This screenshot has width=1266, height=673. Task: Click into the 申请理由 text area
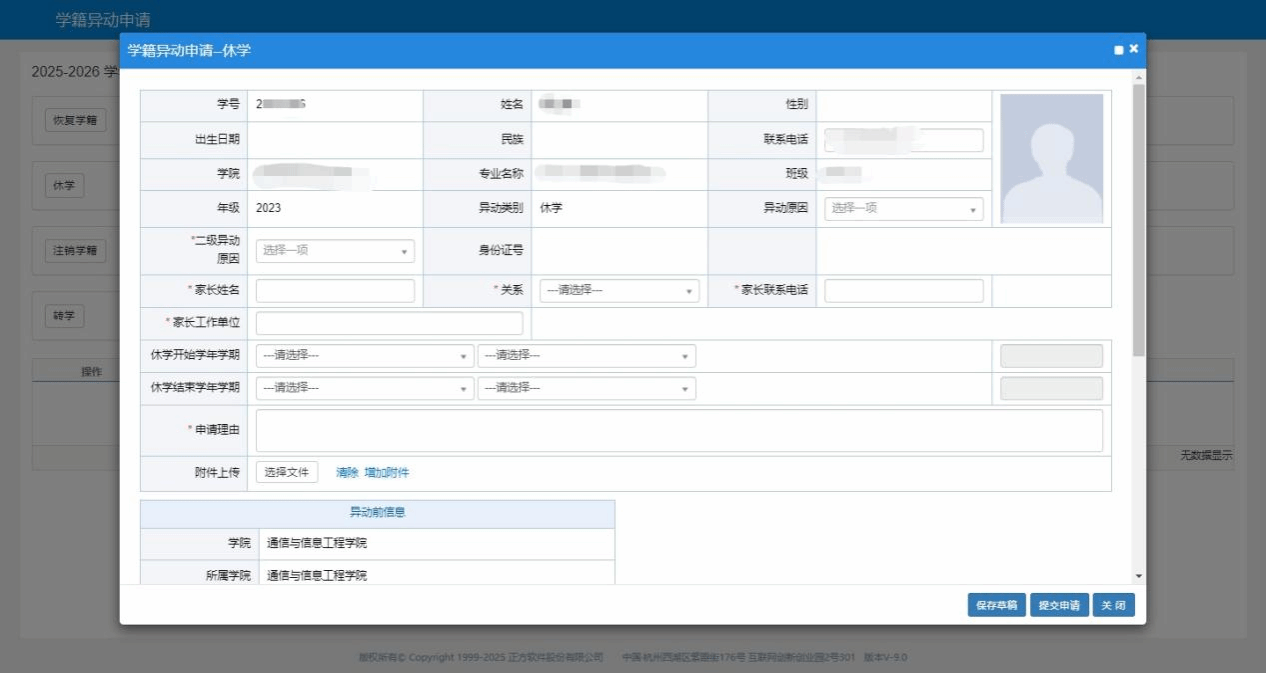679,430
